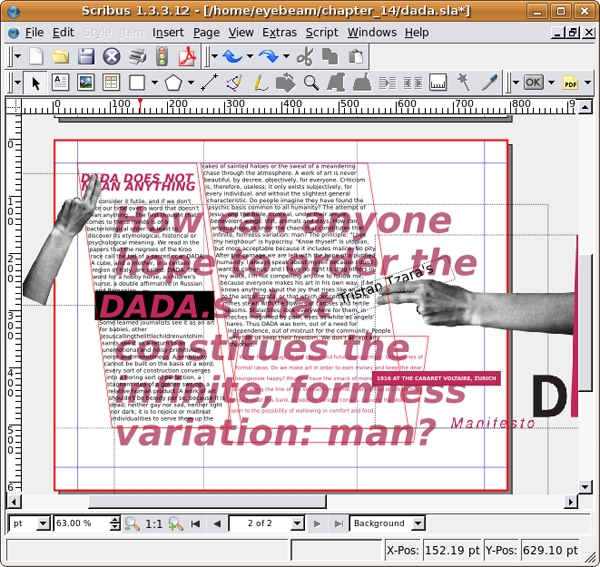Viewport: 600px width, 567px height.
Task: Select the Rotate Item tool
Action: point(285,83)
